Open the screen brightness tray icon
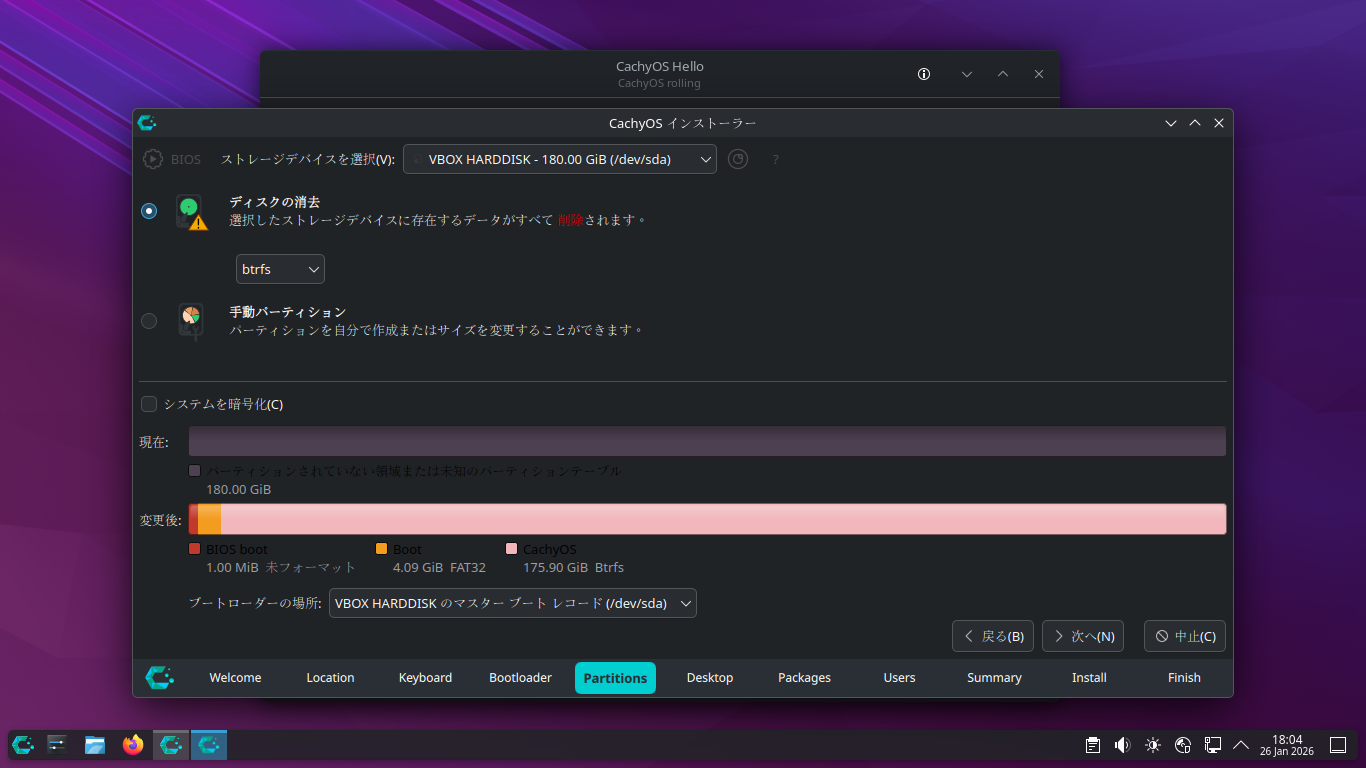Viewport: 1366px width, 768px height. (1153, 745)
